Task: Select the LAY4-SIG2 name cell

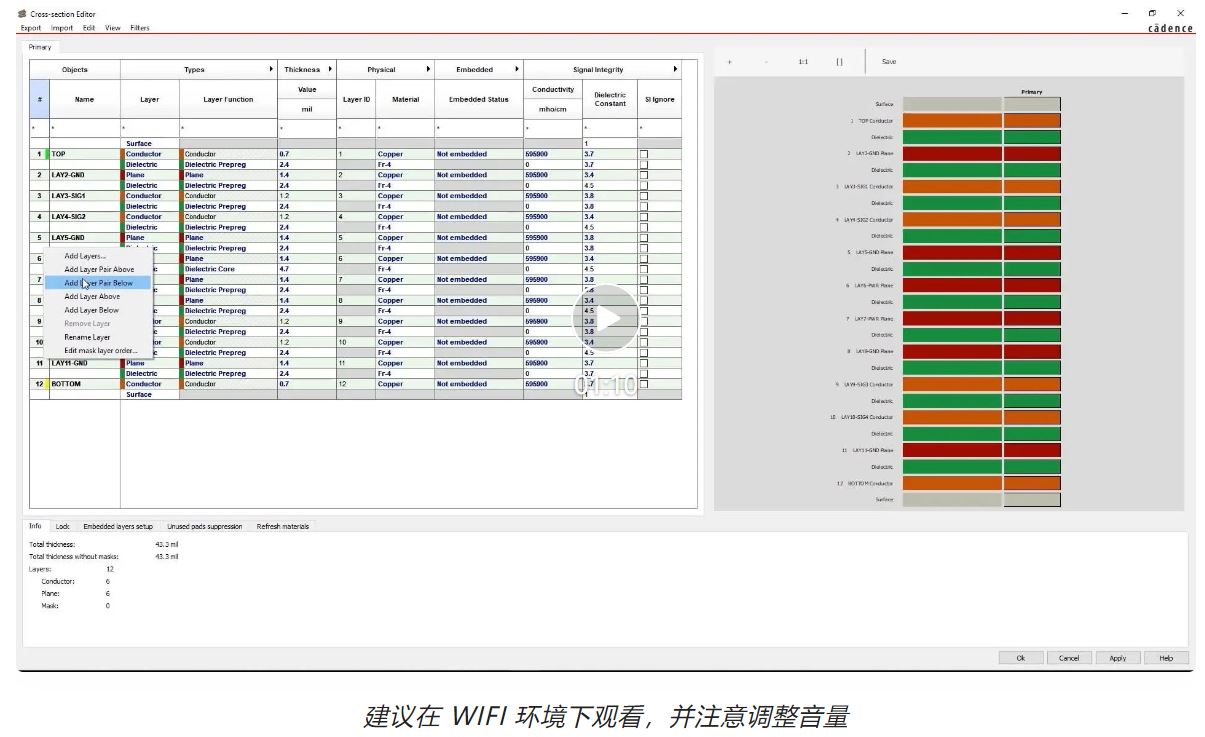Action: [x=84, y=217]
